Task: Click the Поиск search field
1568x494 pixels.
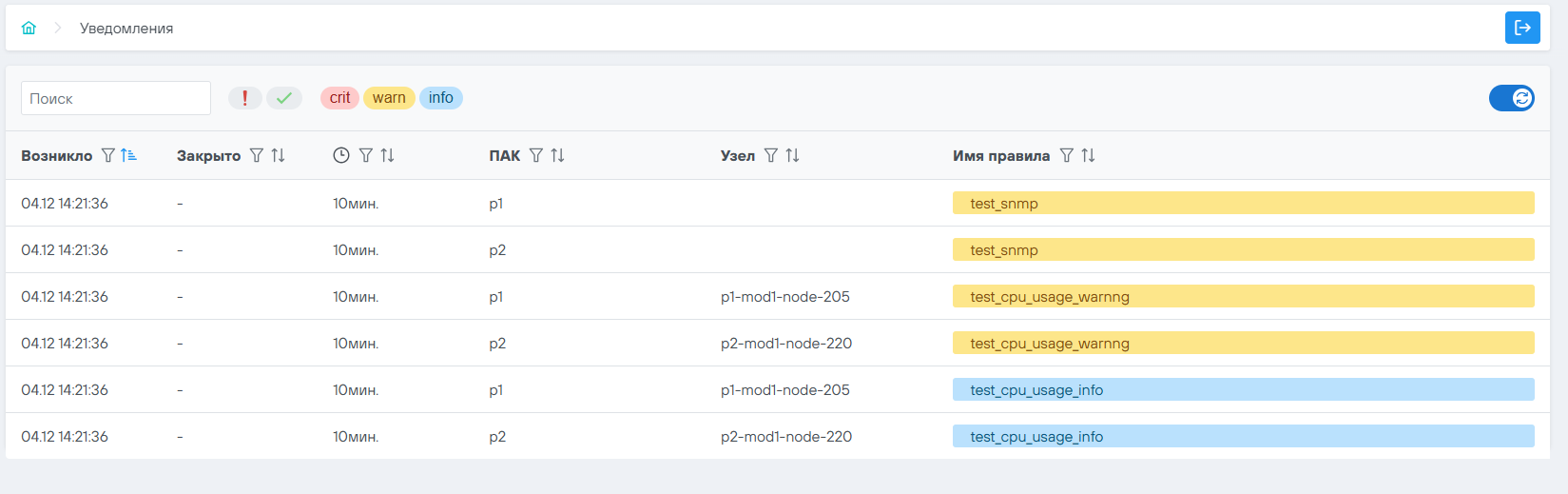Action: point(116,98)
